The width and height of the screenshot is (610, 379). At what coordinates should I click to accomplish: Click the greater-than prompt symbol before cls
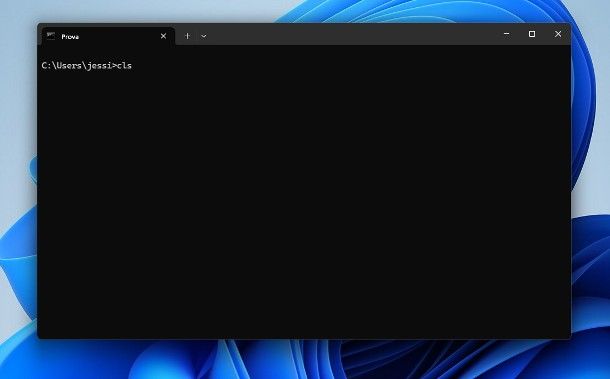(x=115, y=66)
